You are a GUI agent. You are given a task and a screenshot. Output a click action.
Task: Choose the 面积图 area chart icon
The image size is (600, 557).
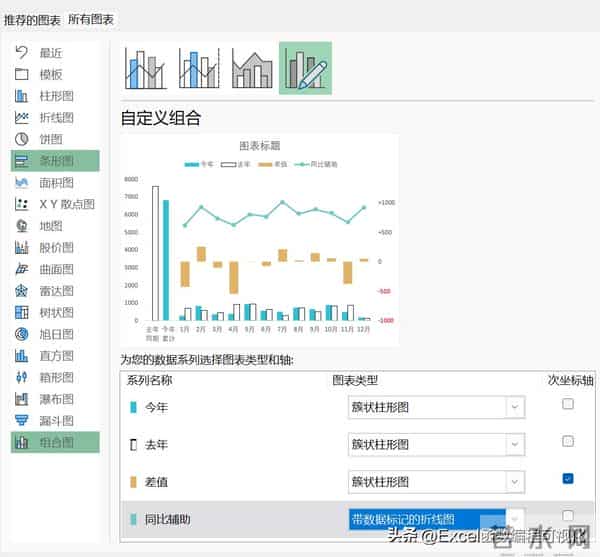point(21,182)
